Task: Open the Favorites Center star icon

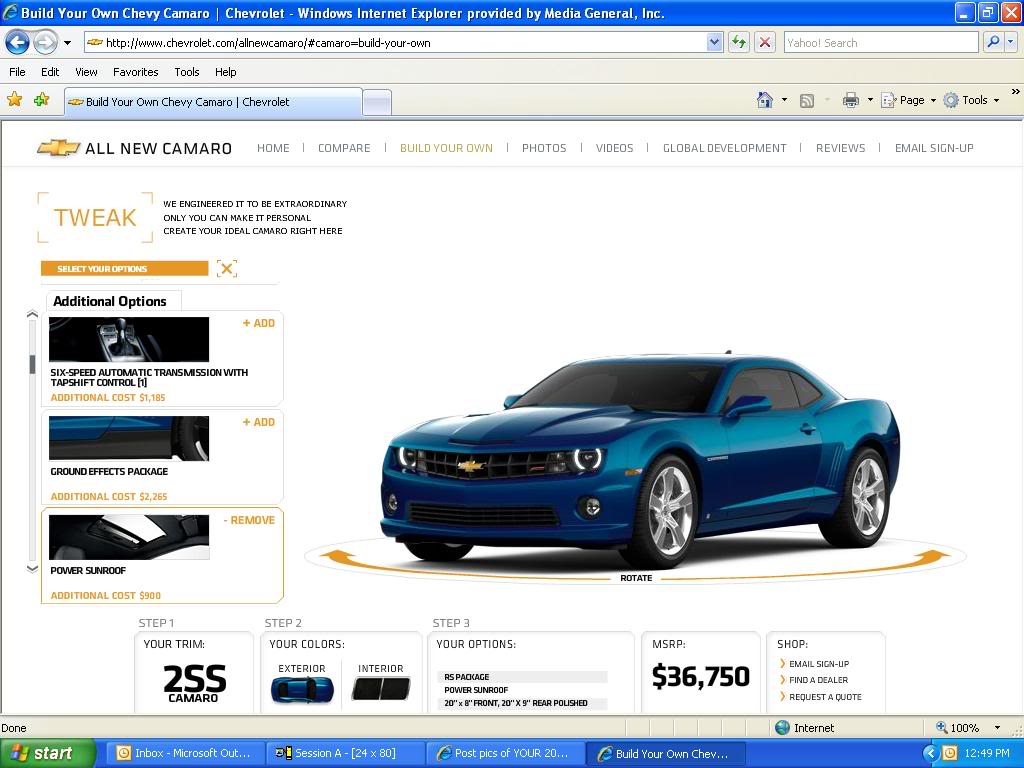Action: [14, 100]
